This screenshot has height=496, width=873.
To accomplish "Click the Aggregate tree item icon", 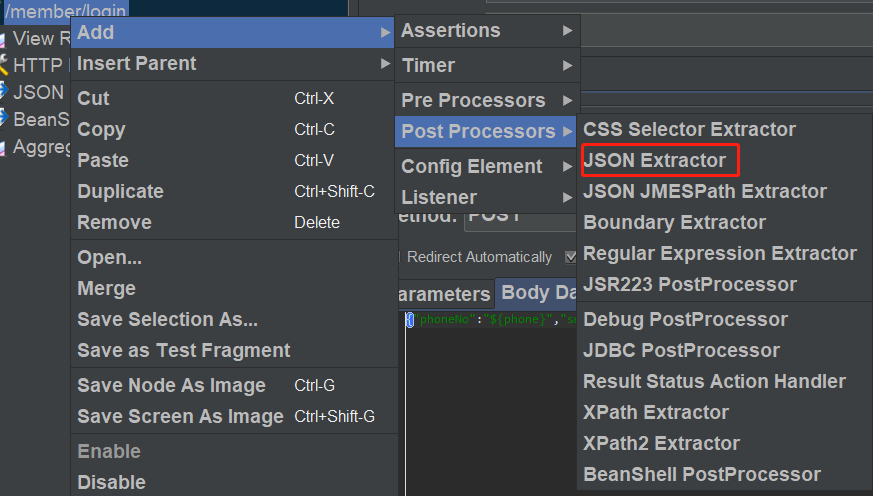I will click(4, 147).
